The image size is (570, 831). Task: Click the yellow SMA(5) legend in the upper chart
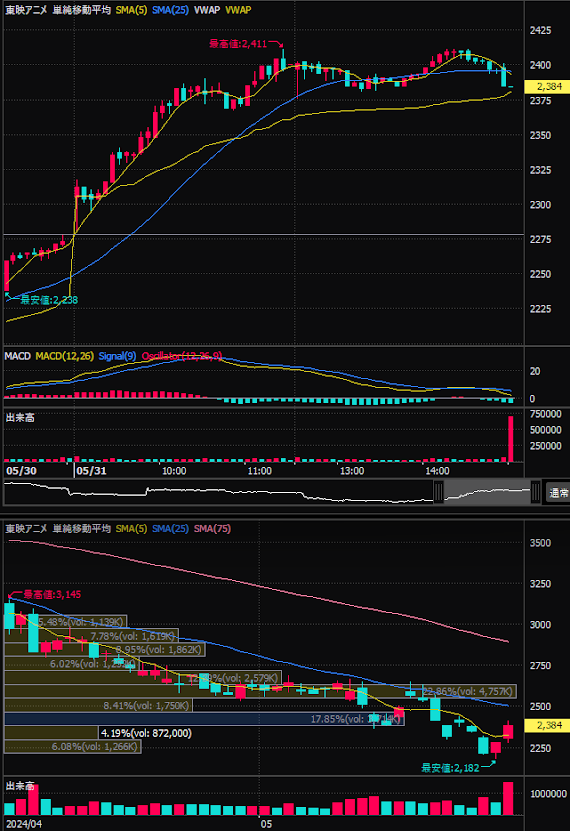(131, 10)
